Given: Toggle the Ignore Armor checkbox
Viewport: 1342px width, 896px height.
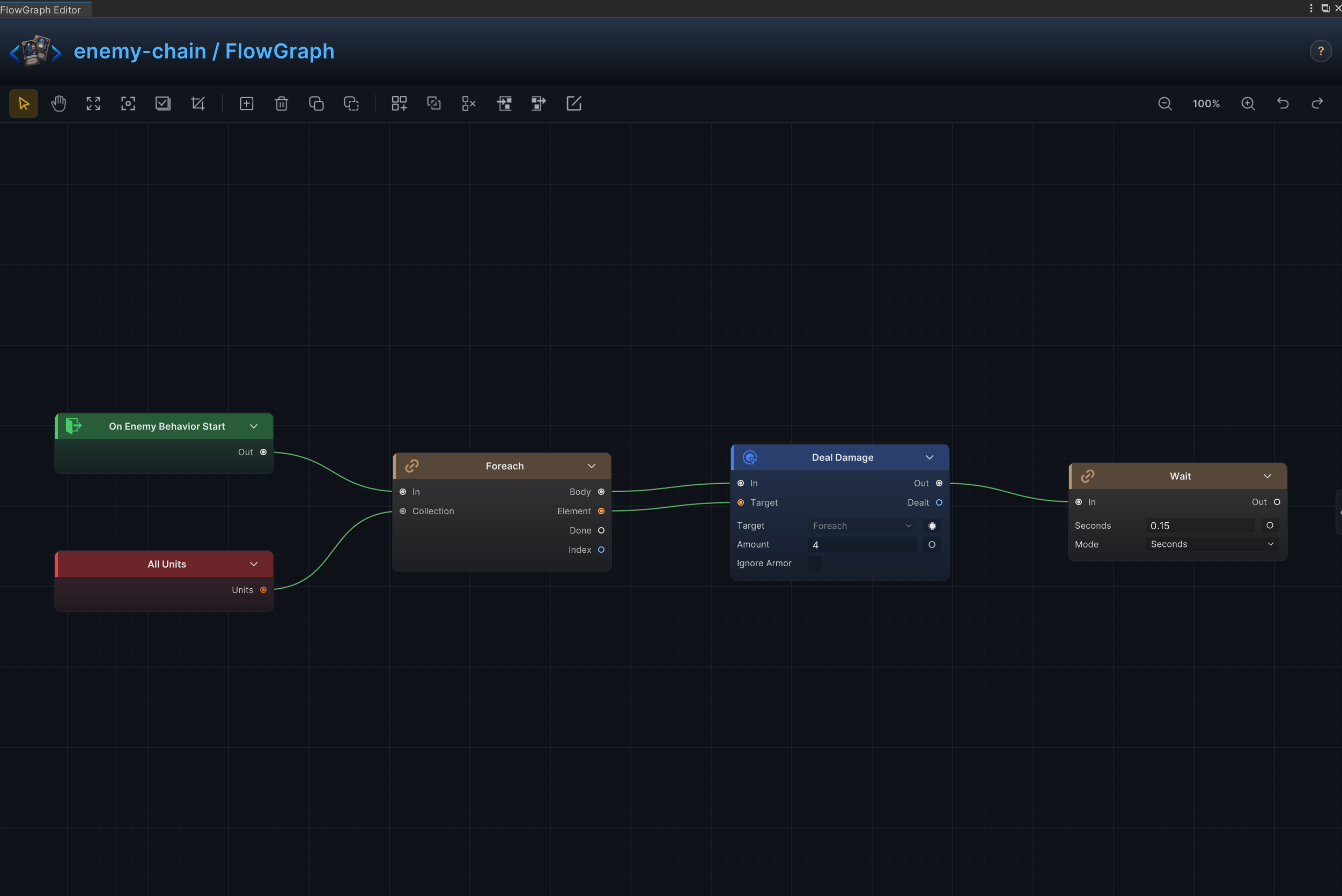Looking at the screenshot, I should [814, 564].
